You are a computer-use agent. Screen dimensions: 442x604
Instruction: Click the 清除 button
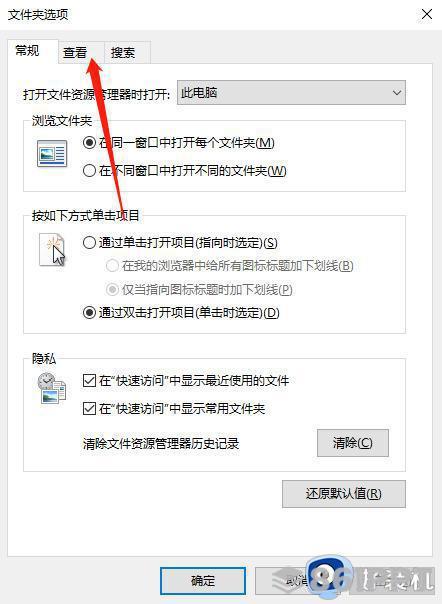pyautogui.click(x=353, y=443)
